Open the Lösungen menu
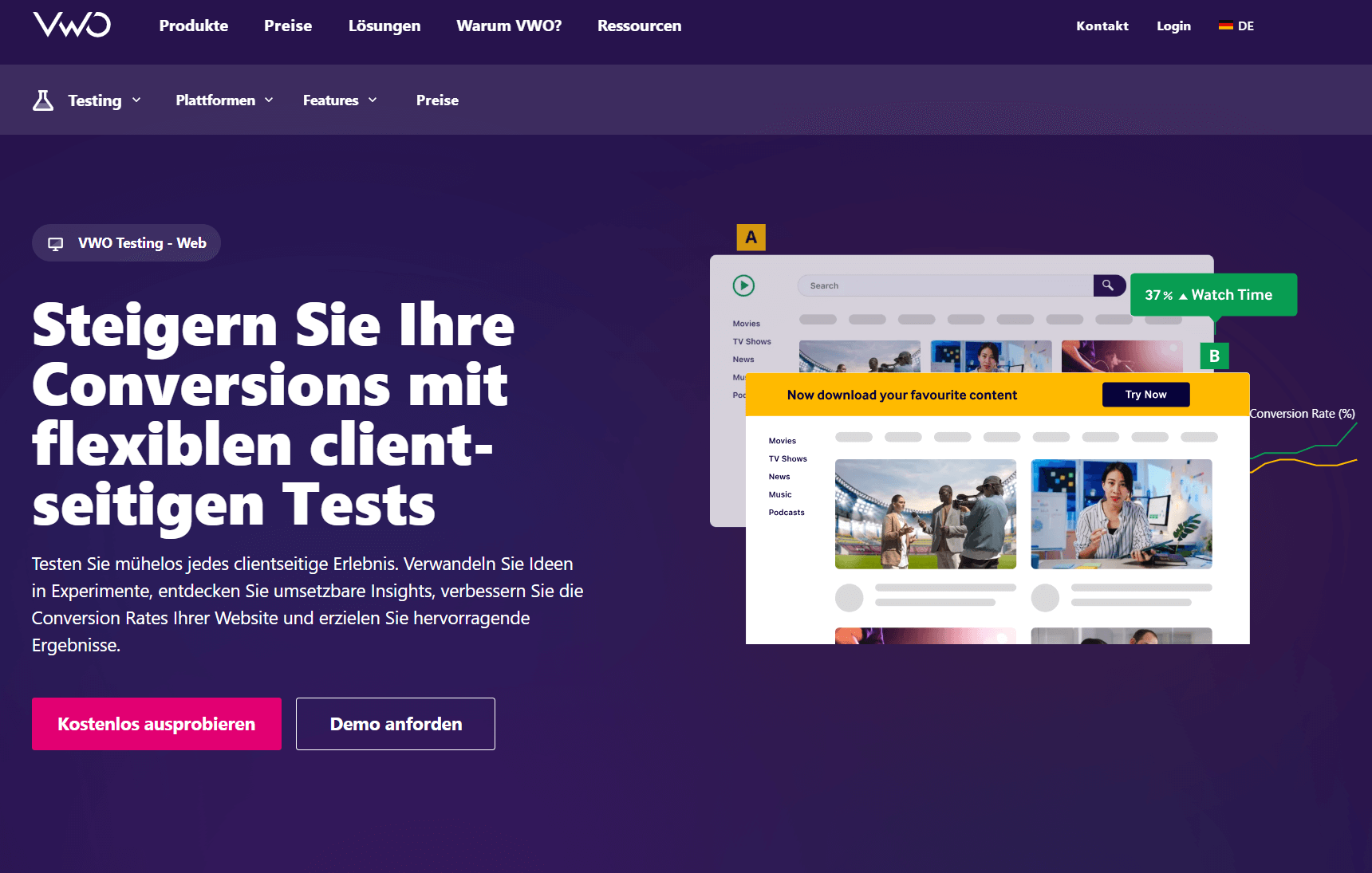The image size is (1372, 873). [x=384, y=26]
